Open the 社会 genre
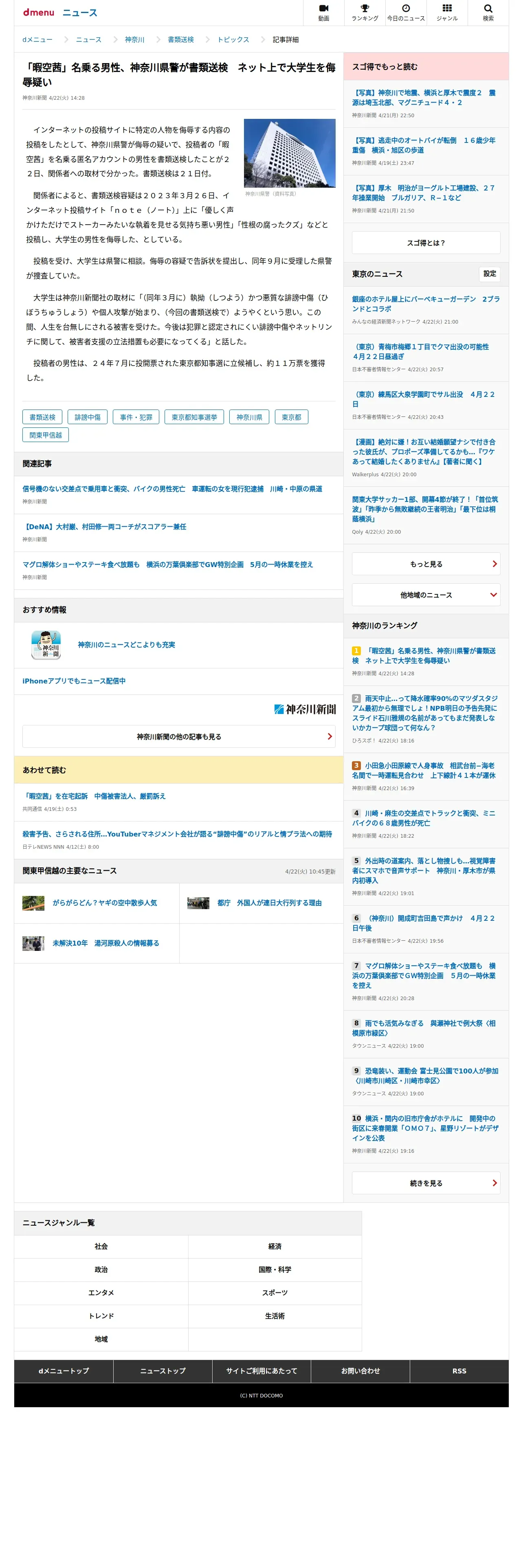The height and width of the screenshot is (1568, 523). point(101,1246)
